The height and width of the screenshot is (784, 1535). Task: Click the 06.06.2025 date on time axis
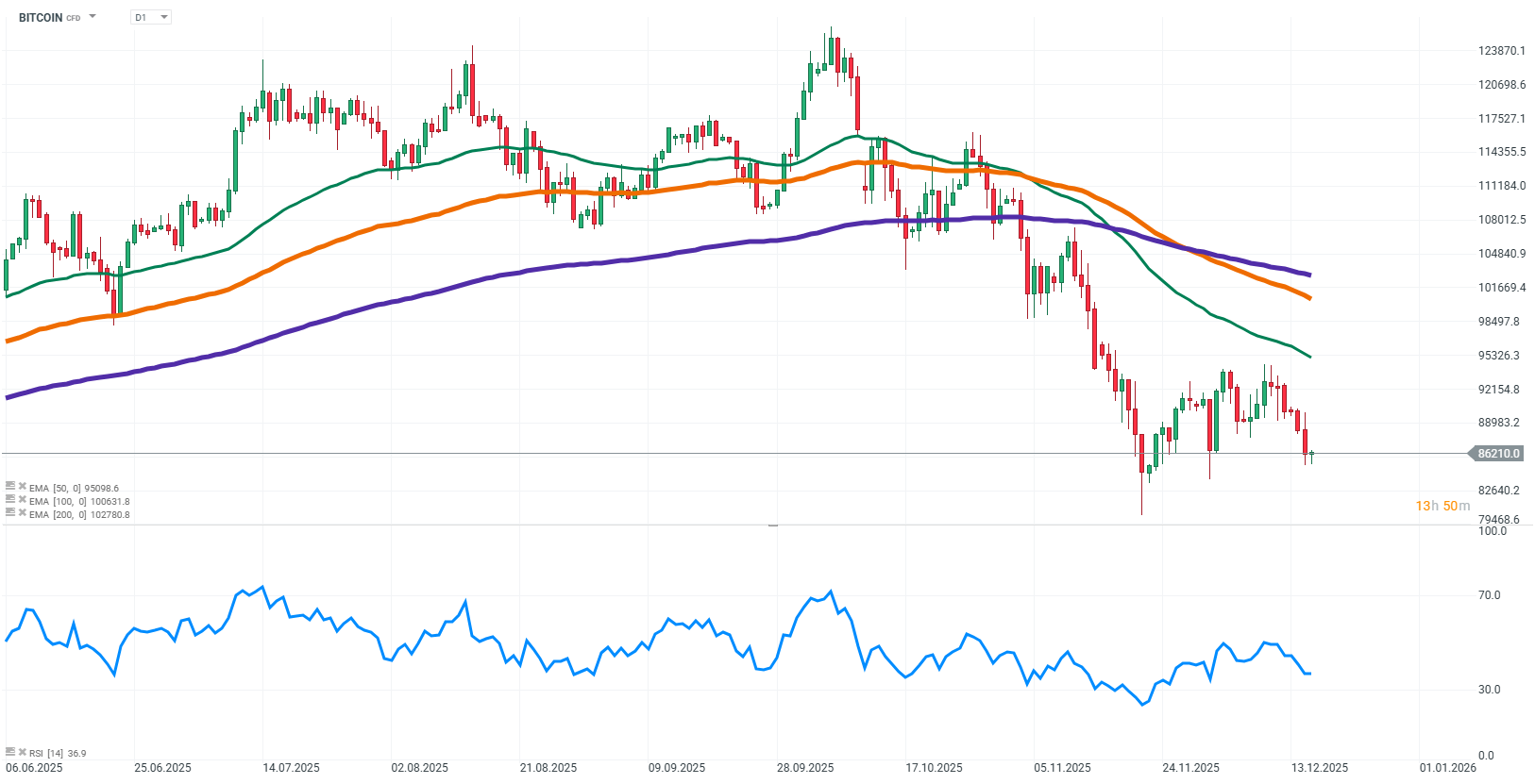(x=34, y=768)
